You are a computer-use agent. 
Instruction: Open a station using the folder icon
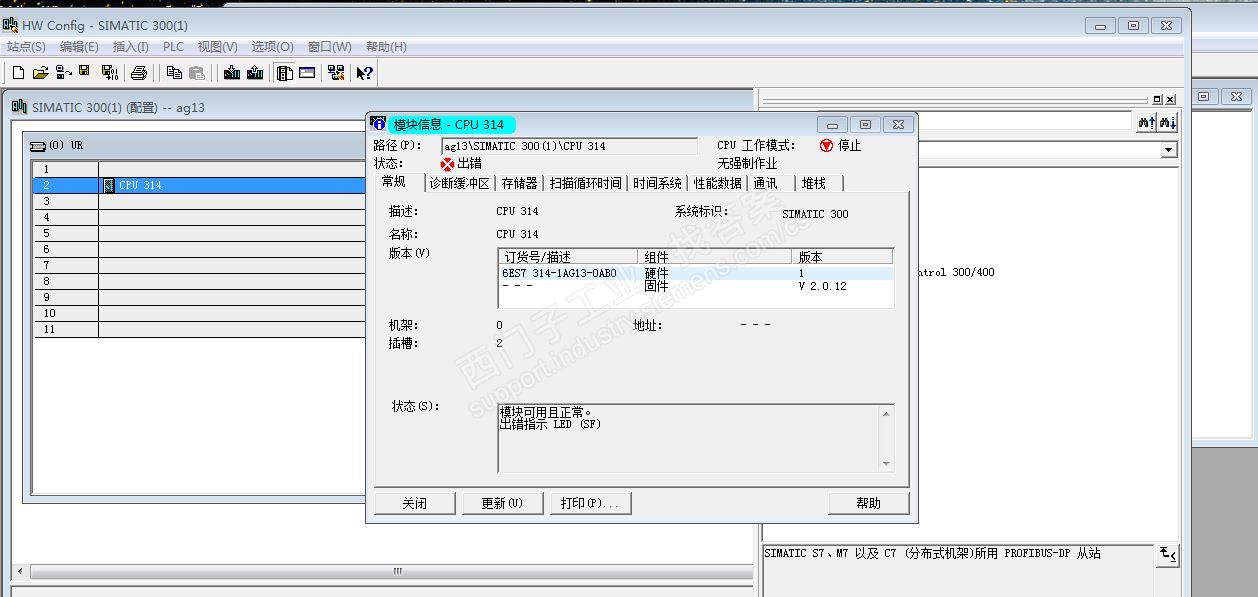[x=40, y=73]
